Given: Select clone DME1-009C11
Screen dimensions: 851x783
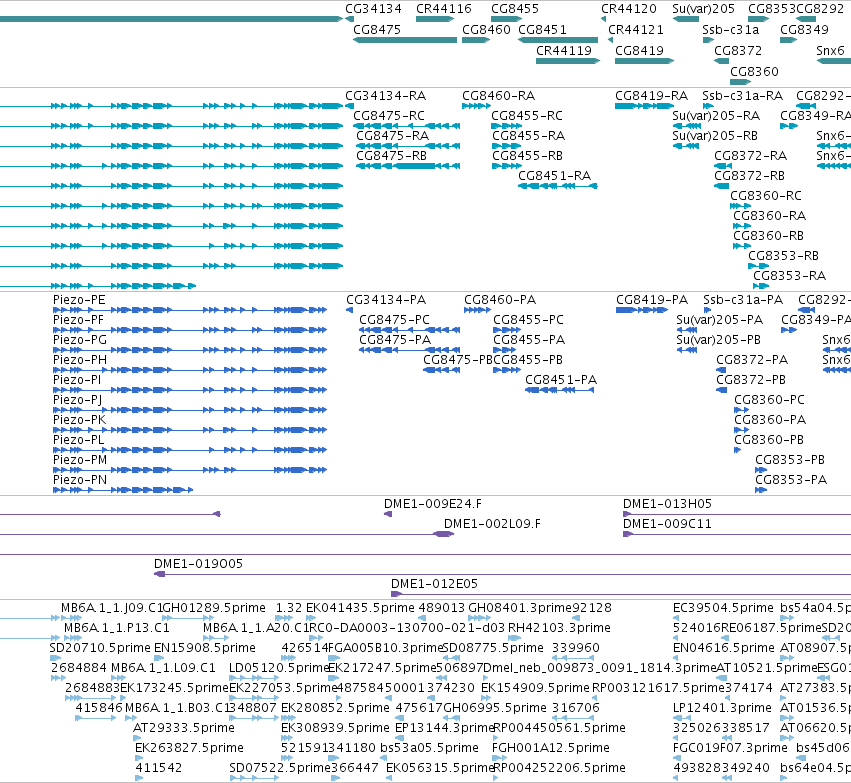Looking at the screenshot, I should tap(667, 524).
